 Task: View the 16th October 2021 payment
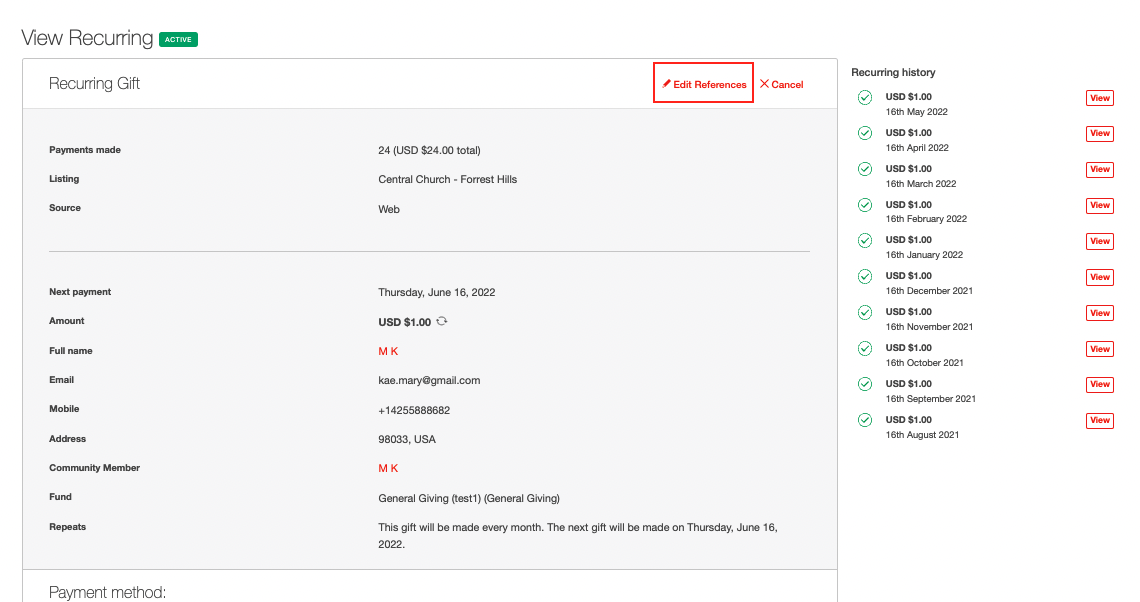click(1099, 348)
